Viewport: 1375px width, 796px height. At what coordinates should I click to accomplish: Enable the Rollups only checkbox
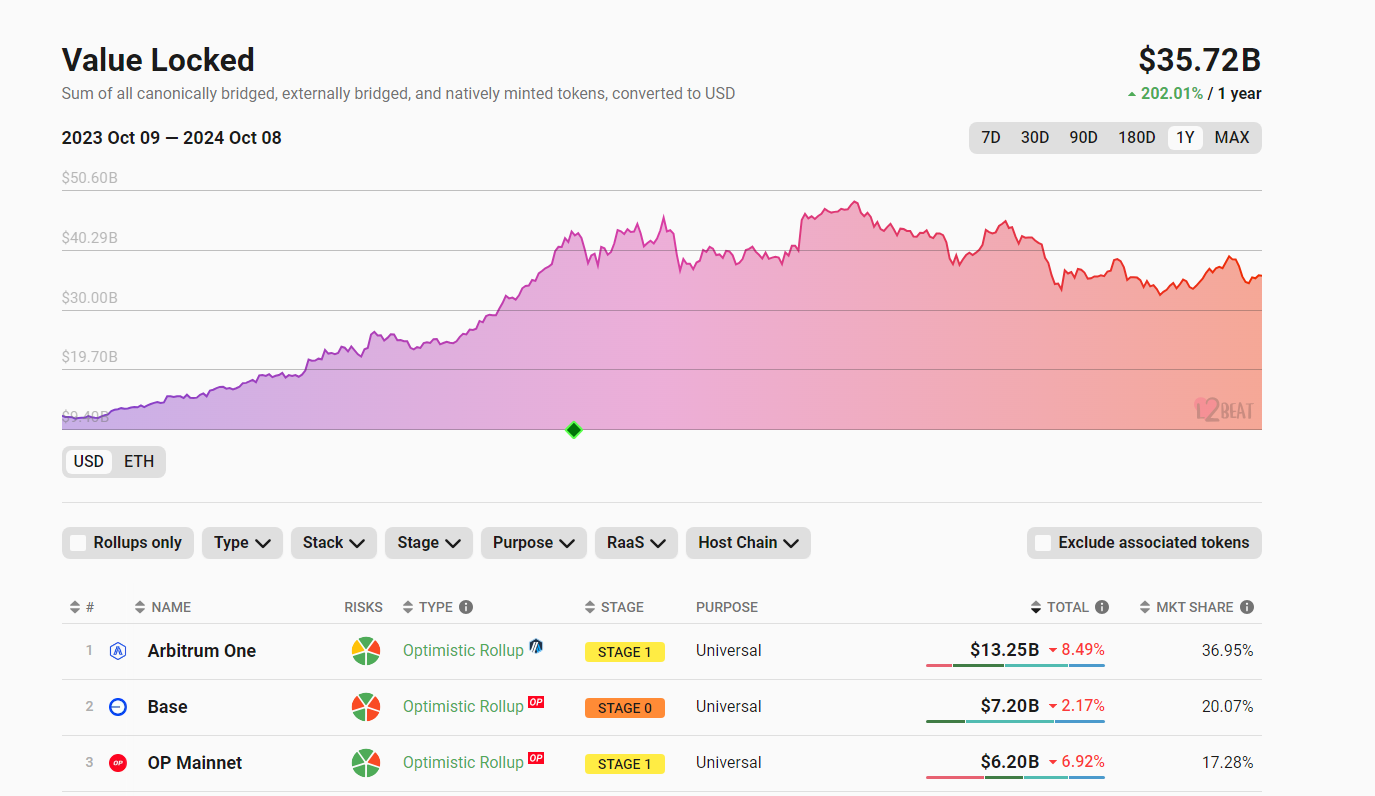[78, 543]
